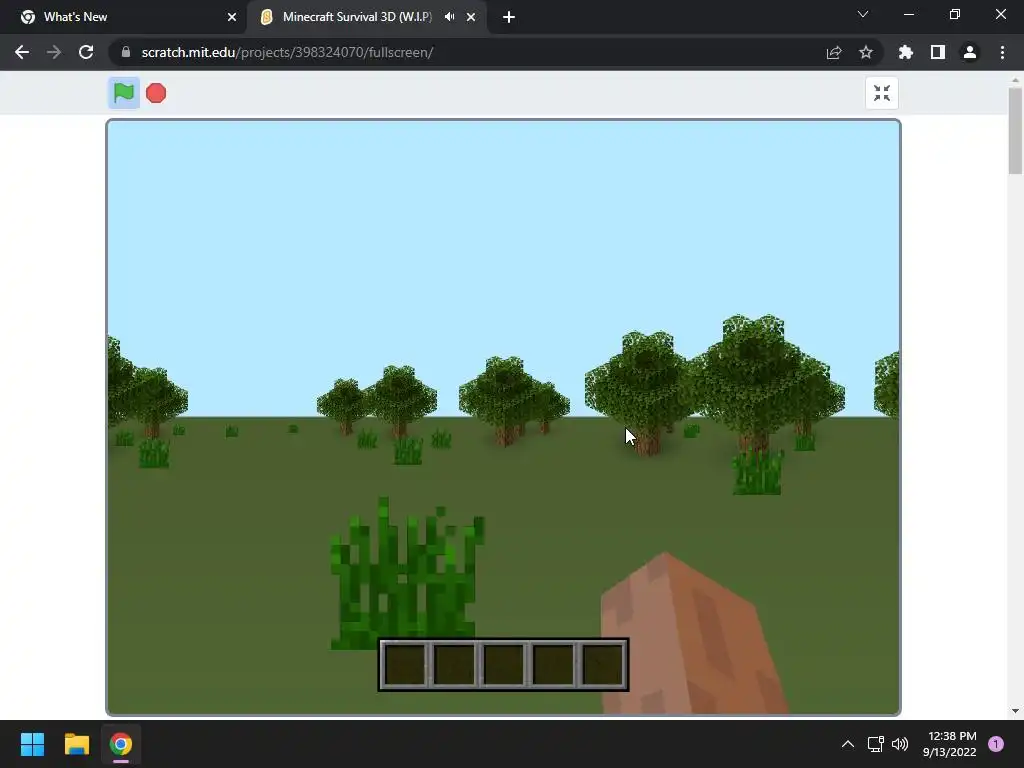Open Windows Start menu
The image size is (1024, 768).
[32, 744]
